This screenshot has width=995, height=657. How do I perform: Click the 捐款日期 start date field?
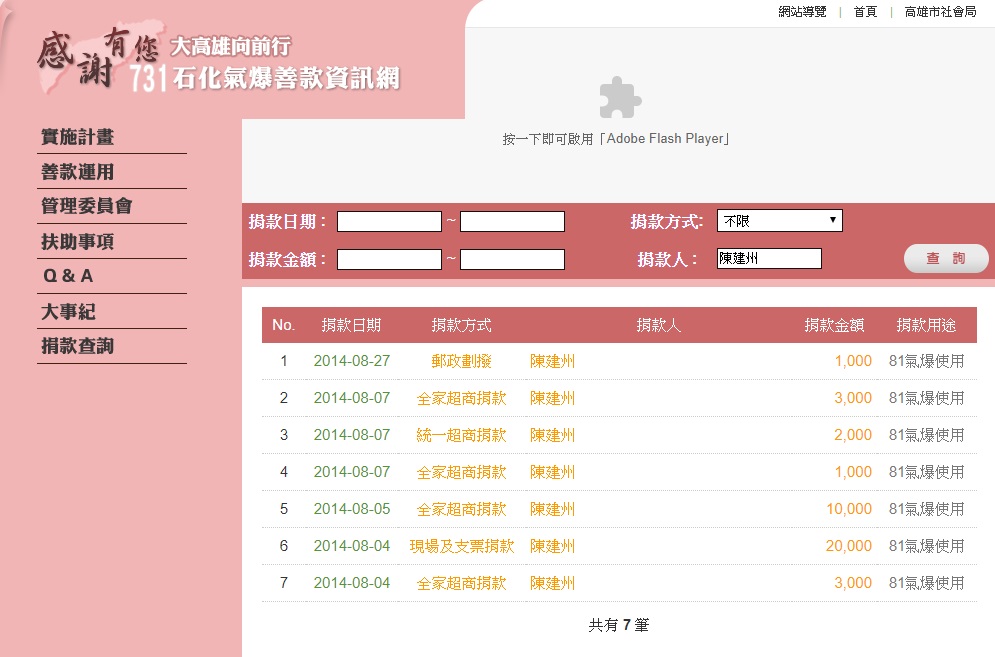tap(389, 222)
